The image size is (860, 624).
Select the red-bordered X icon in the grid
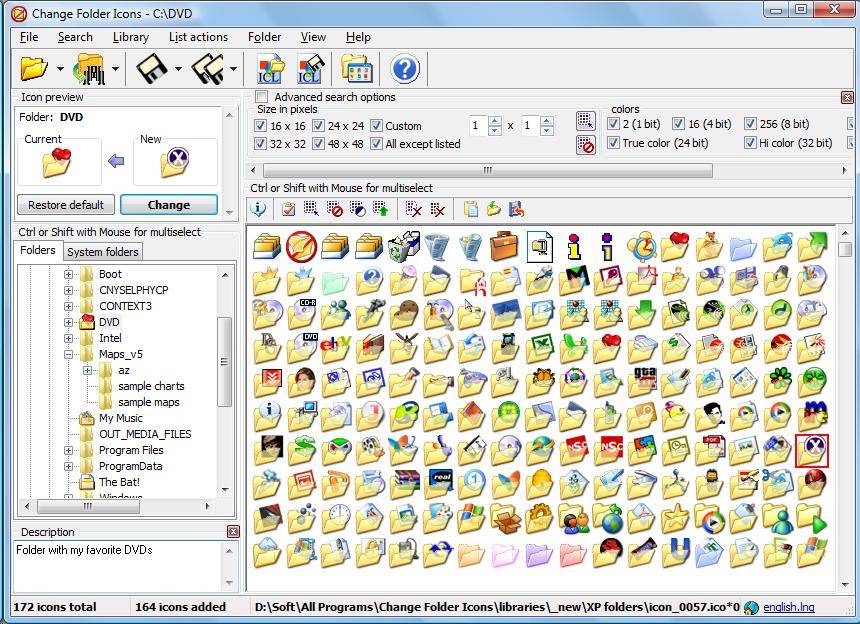812,450
